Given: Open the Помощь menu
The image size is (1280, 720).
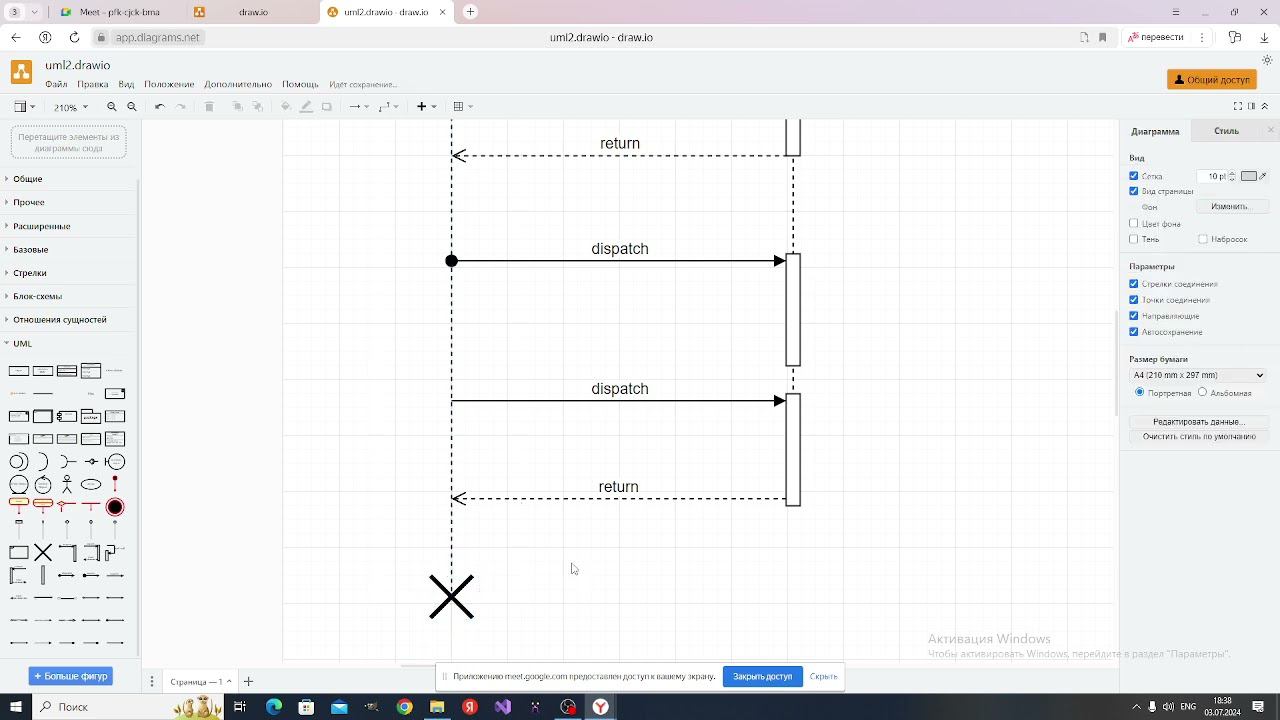Looking at the screenshot, I should tap(300, 84).
